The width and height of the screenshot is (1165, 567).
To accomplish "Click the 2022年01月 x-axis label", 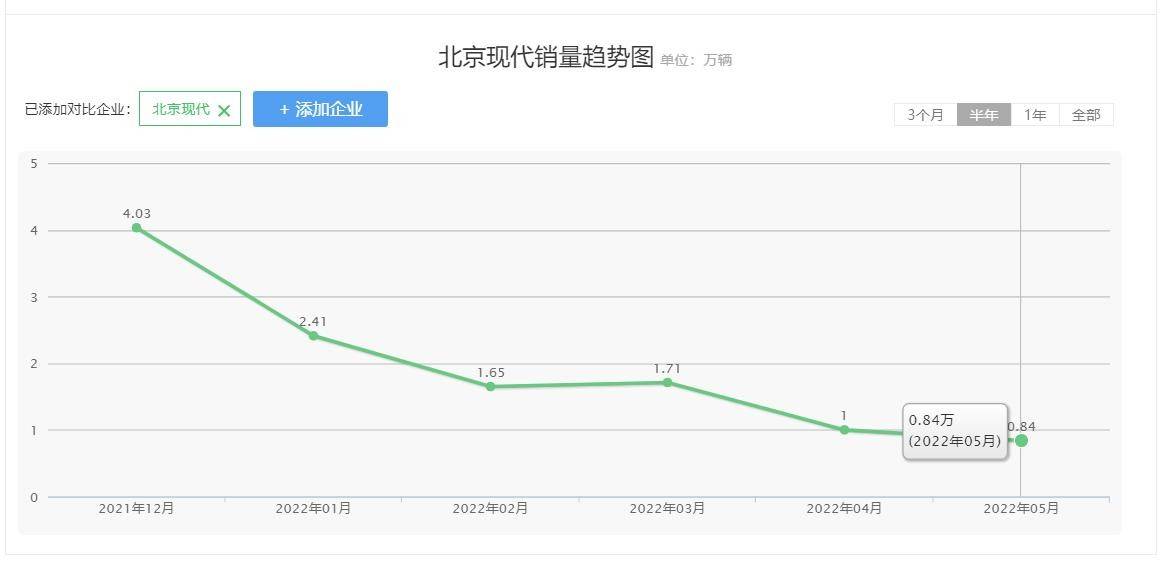I will click(x=313, y=509).
